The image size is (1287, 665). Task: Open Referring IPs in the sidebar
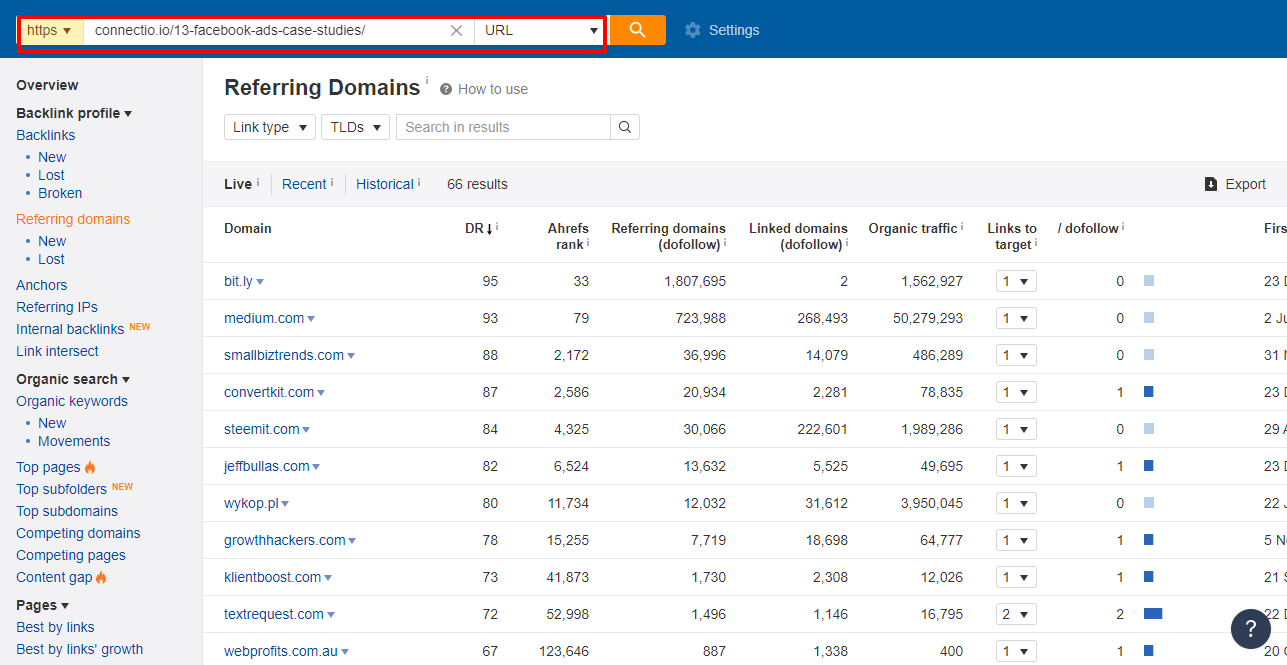pyautogui.click(x=57, y=307)
